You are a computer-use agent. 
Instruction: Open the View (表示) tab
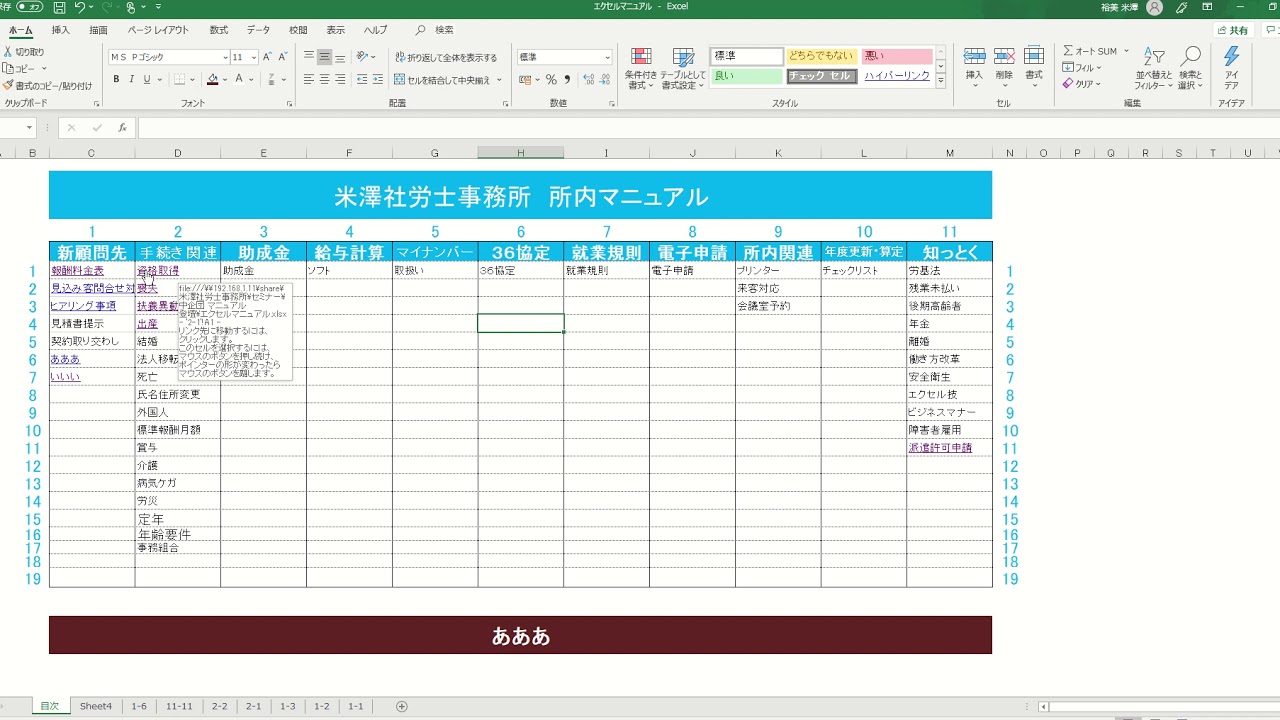[x=336, y=30]
